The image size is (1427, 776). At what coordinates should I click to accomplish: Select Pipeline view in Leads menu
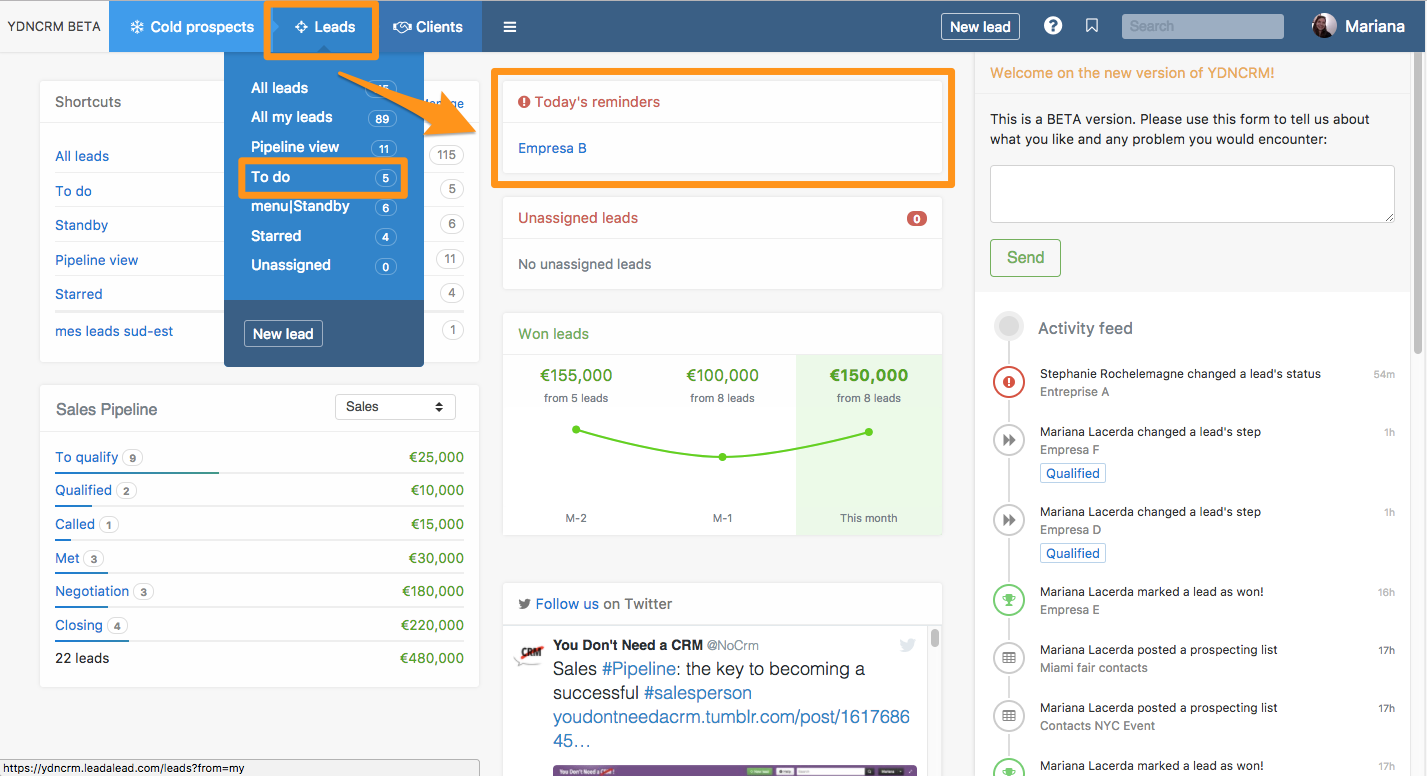pos(295,147)
